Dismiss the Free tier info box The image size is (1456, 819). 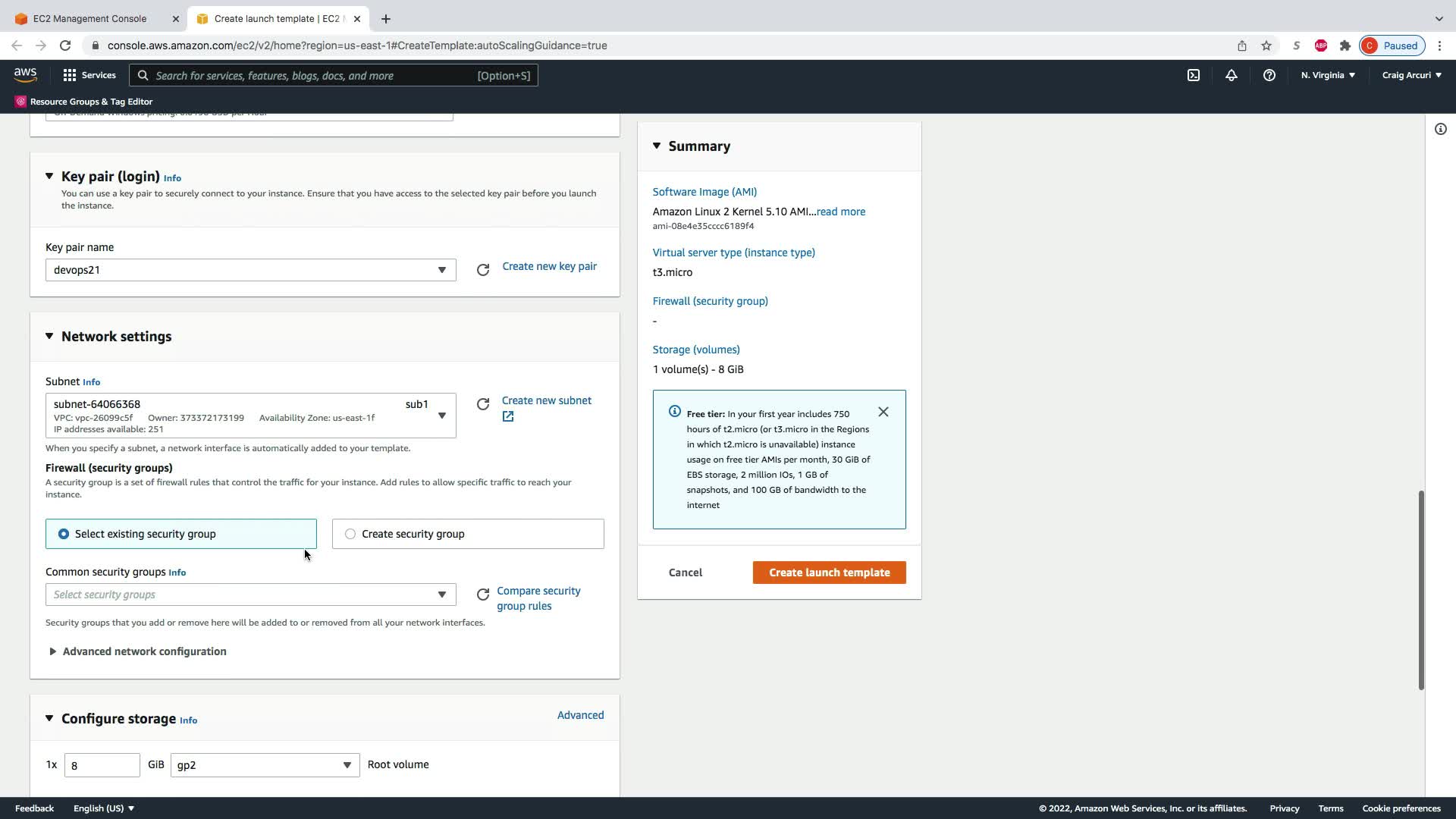[x=883, y=412]
